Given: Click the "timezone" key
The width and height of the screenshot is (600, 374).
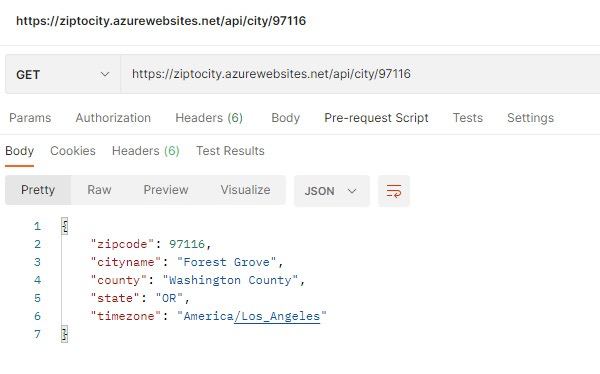Looking at the screenshot, I should click(x=126, y=316).
